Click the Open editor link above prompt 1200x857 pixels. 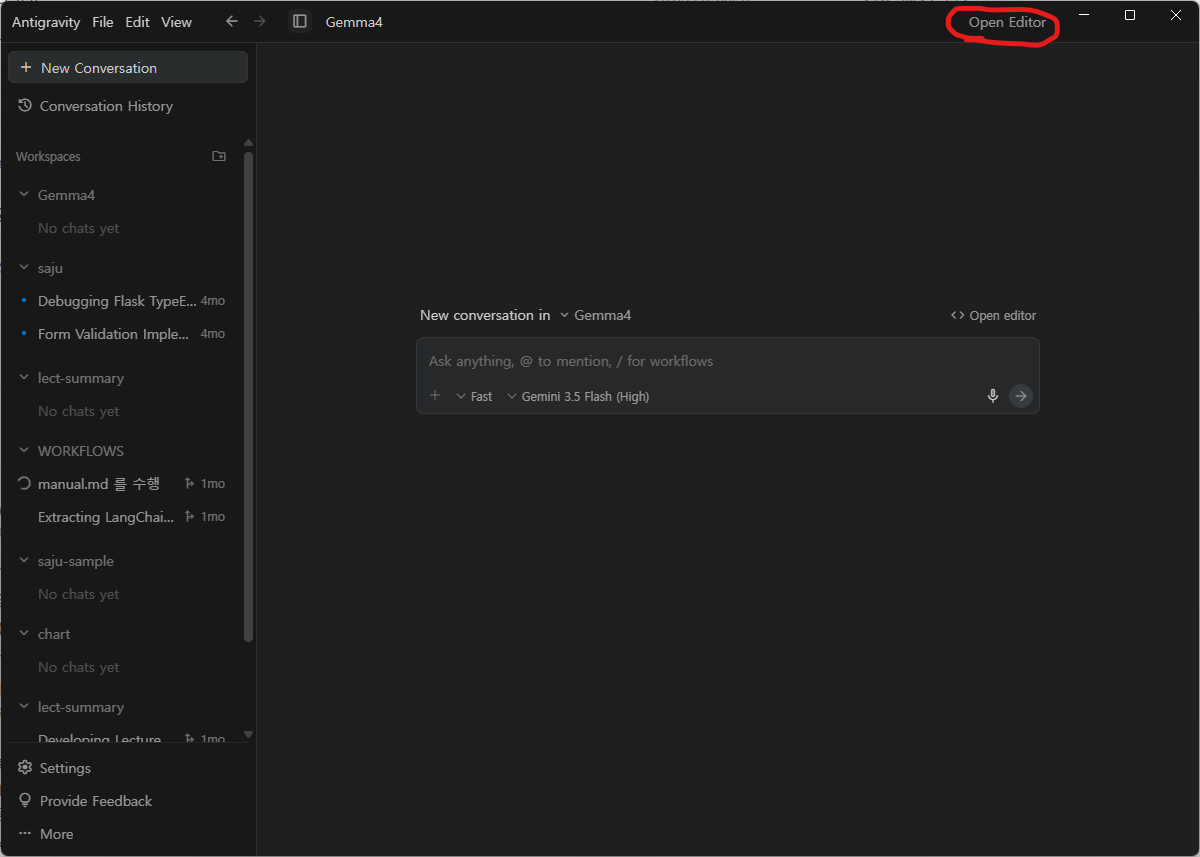pyautogui.click(x=993, y=315)
